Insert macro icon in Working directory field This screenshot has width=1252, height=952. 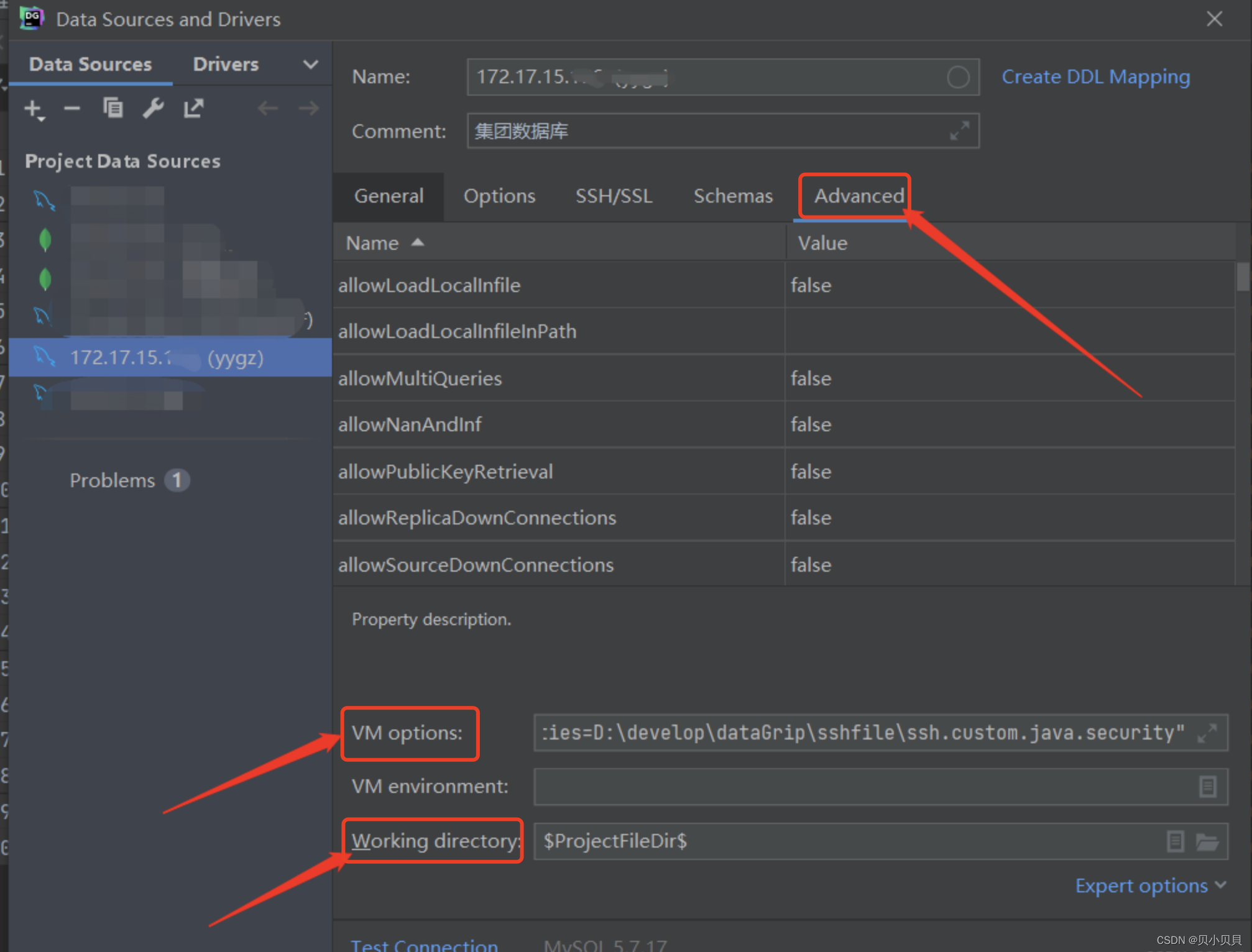point(1174,842)
